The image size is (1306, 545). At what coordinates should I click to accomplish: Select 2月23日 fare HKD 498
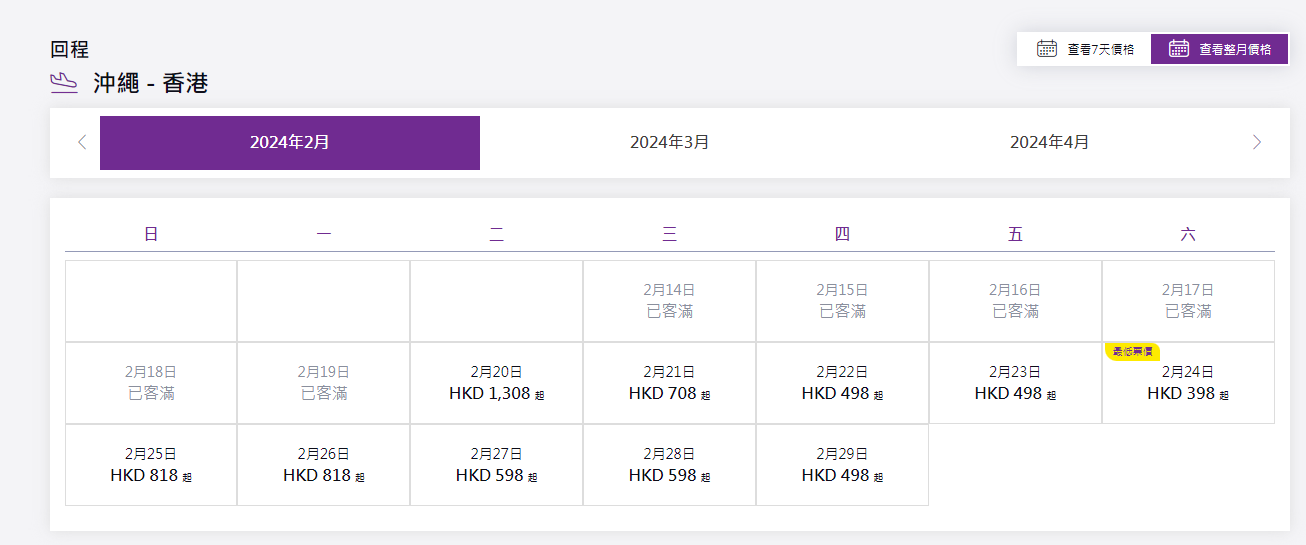pyautogui.click(x=1015, y=384)
